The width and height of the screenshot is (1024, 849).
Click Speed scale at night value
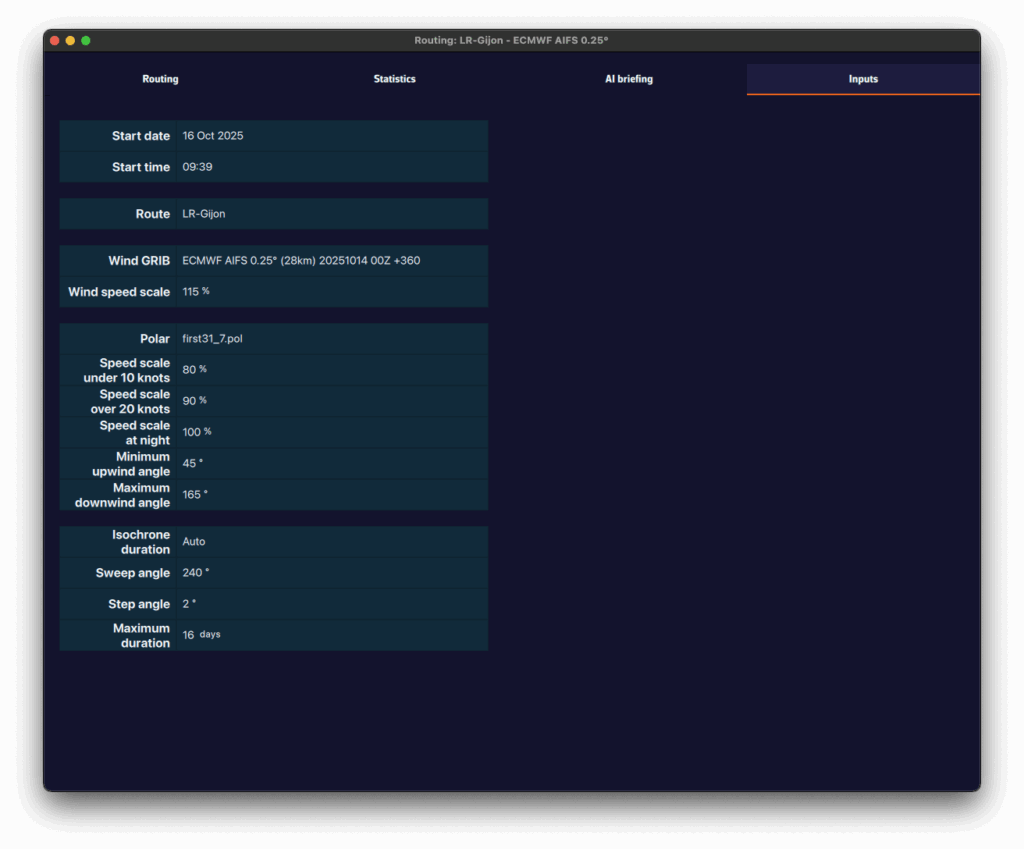(196, 432)
